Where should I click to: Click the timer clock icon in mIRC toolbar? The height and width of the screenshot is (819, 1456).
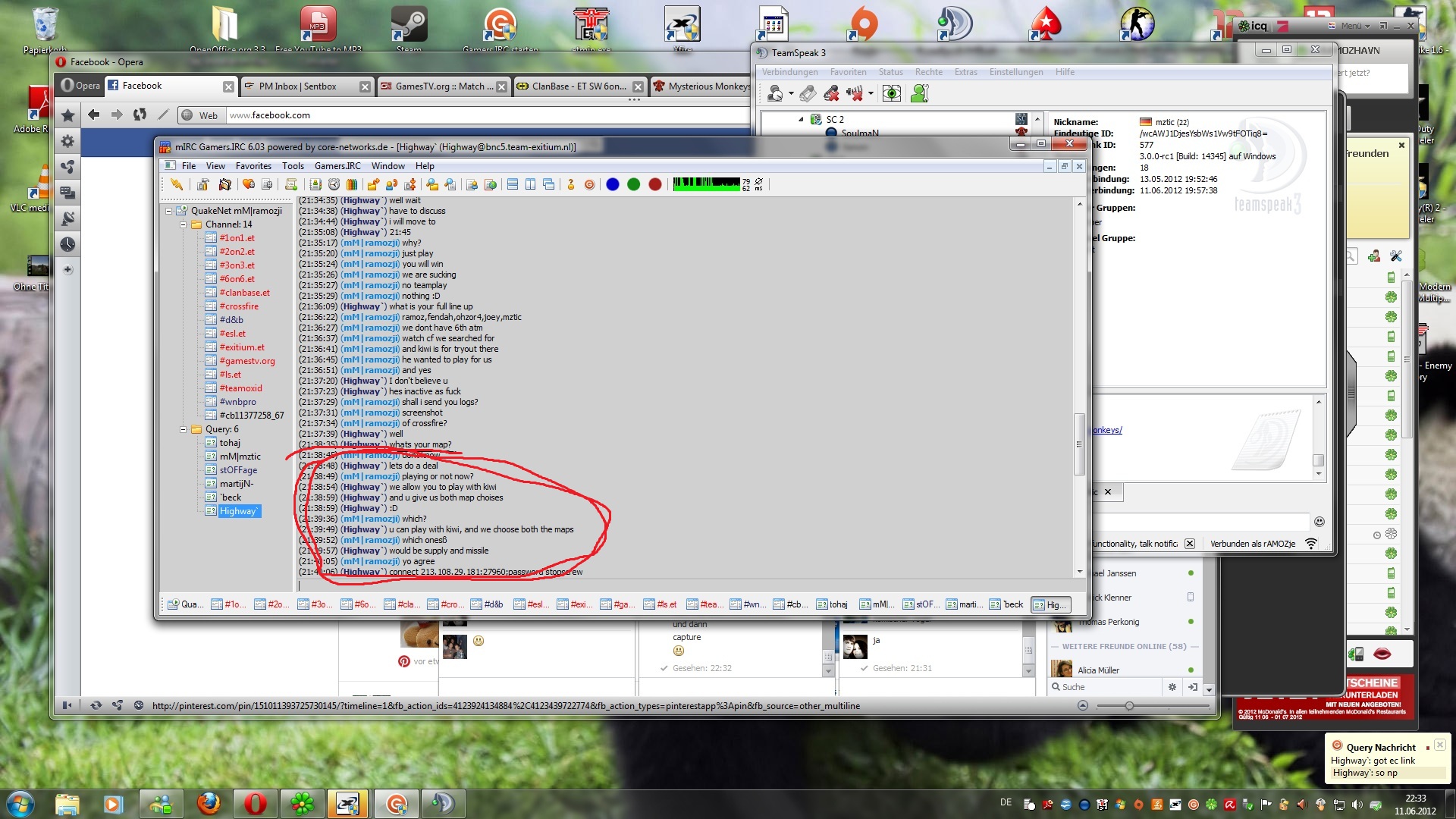click(334, 184)
